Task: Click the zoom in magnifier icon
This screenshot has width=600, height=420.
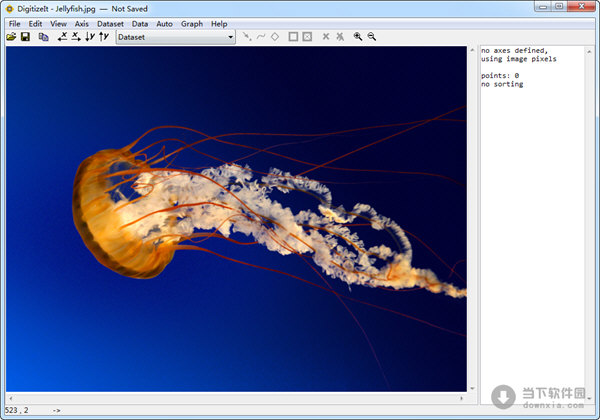Action: (358, 37)
